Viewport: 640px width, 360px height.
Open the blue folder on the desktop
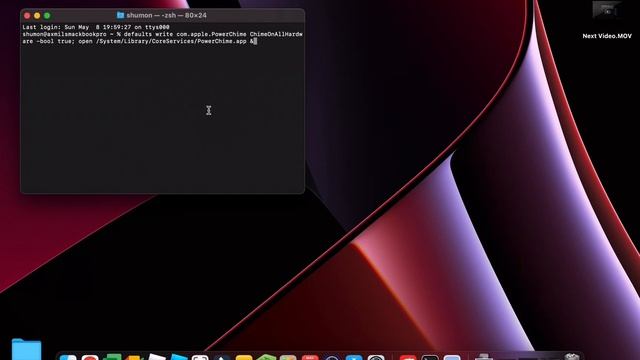coord(26,349)
